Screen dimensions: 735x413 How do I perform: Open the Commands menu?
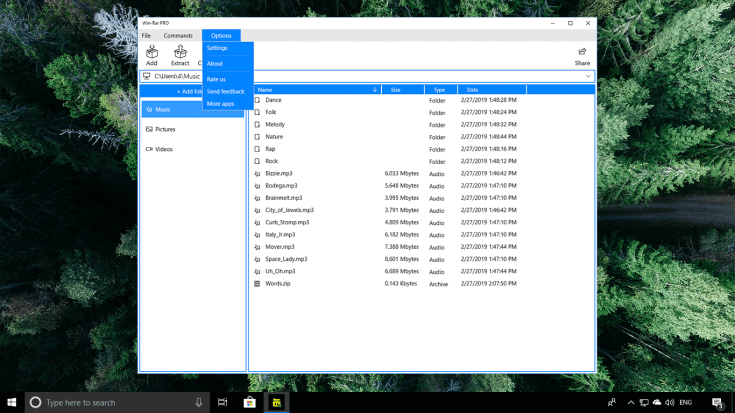tap(178, 35)
